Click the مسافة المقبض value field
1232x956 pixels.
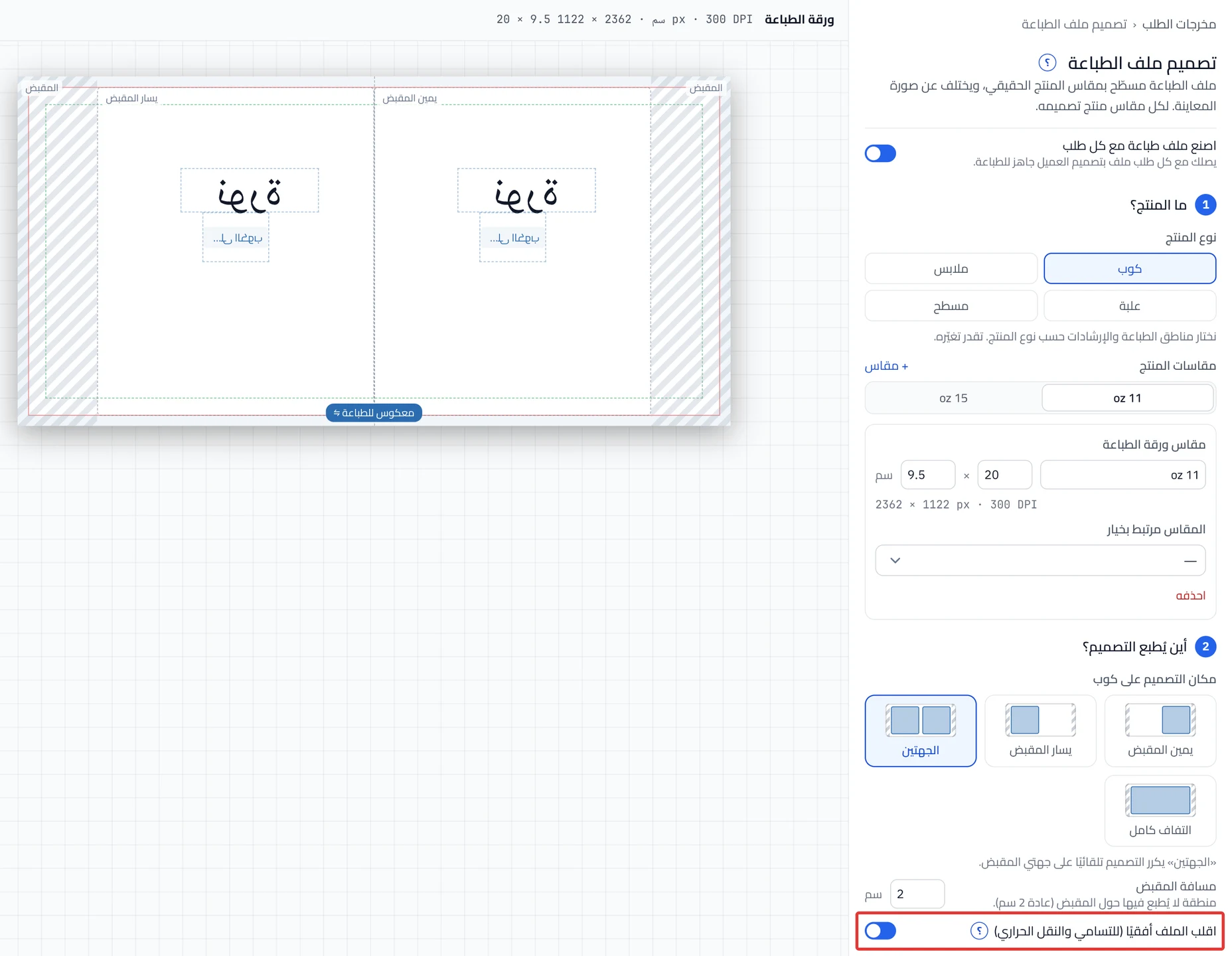[917, 894]
